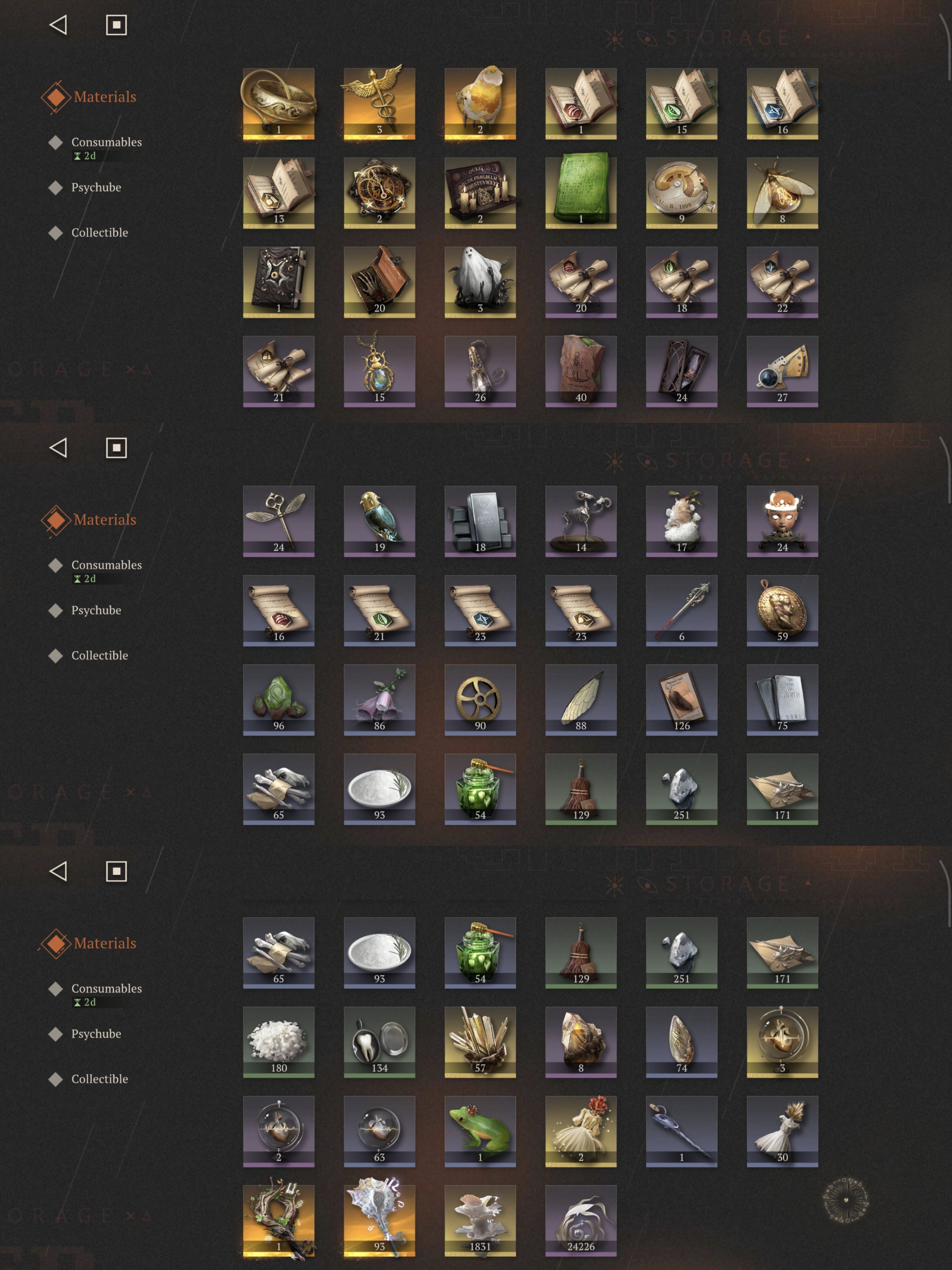Viewport: 952px width, 1270px height.
Task: Open the golden ring bowl item
Action: [278, 103]
